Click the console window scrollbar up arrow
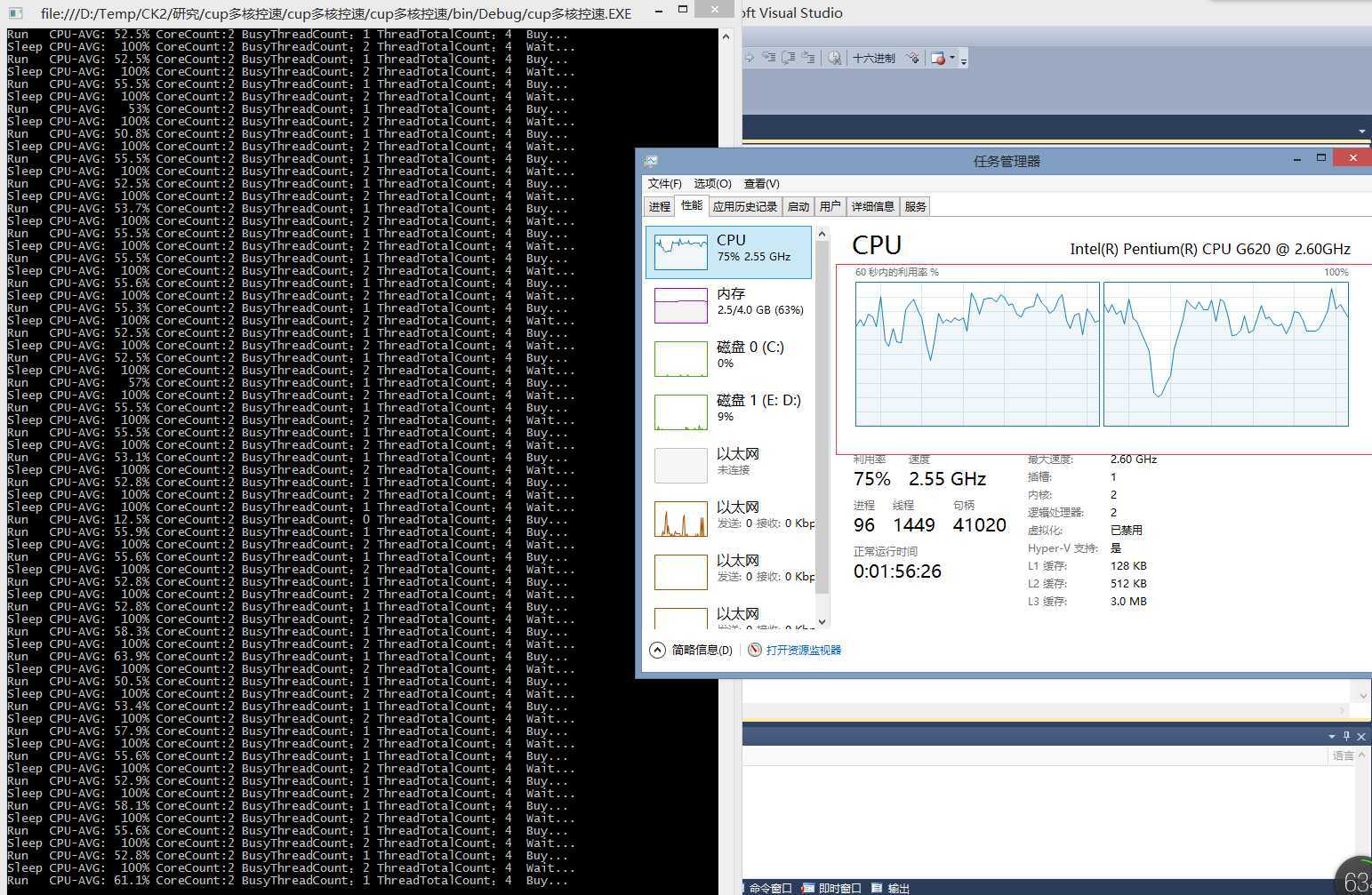Image resolution: width=1372 pixels, height=895 pixels. coord(726,36)
